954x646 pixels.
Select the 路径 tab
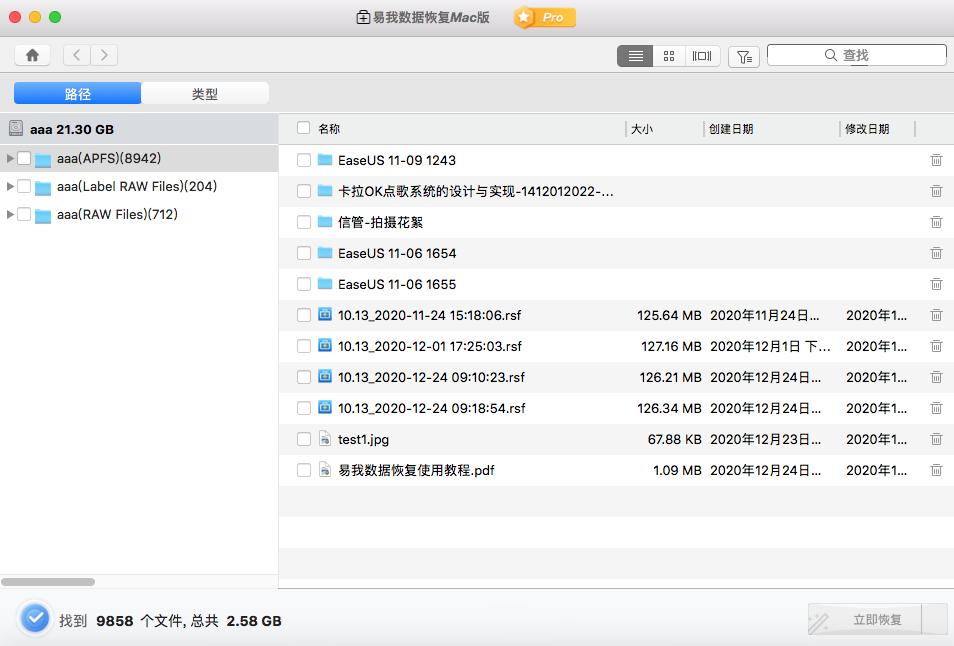77,92
